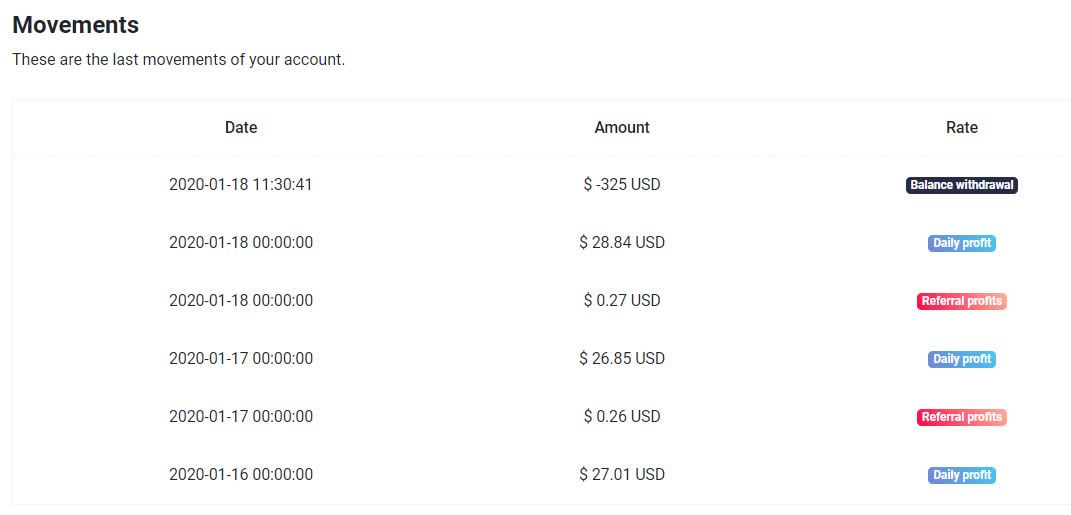The height and width of the screenshot is (515, 1071).
Task: Click Daily profit badge for $28.84
Action: click(962, 243)
